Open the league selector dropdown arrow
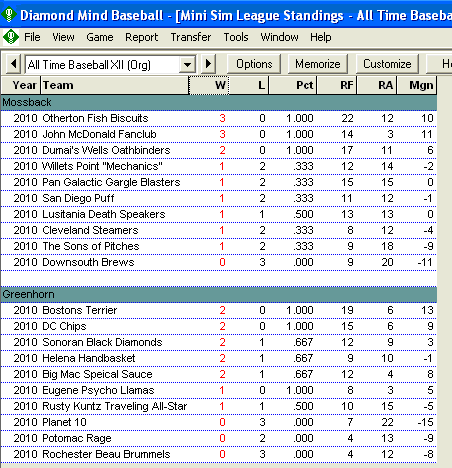452x468 pixels. click(187, 64)
